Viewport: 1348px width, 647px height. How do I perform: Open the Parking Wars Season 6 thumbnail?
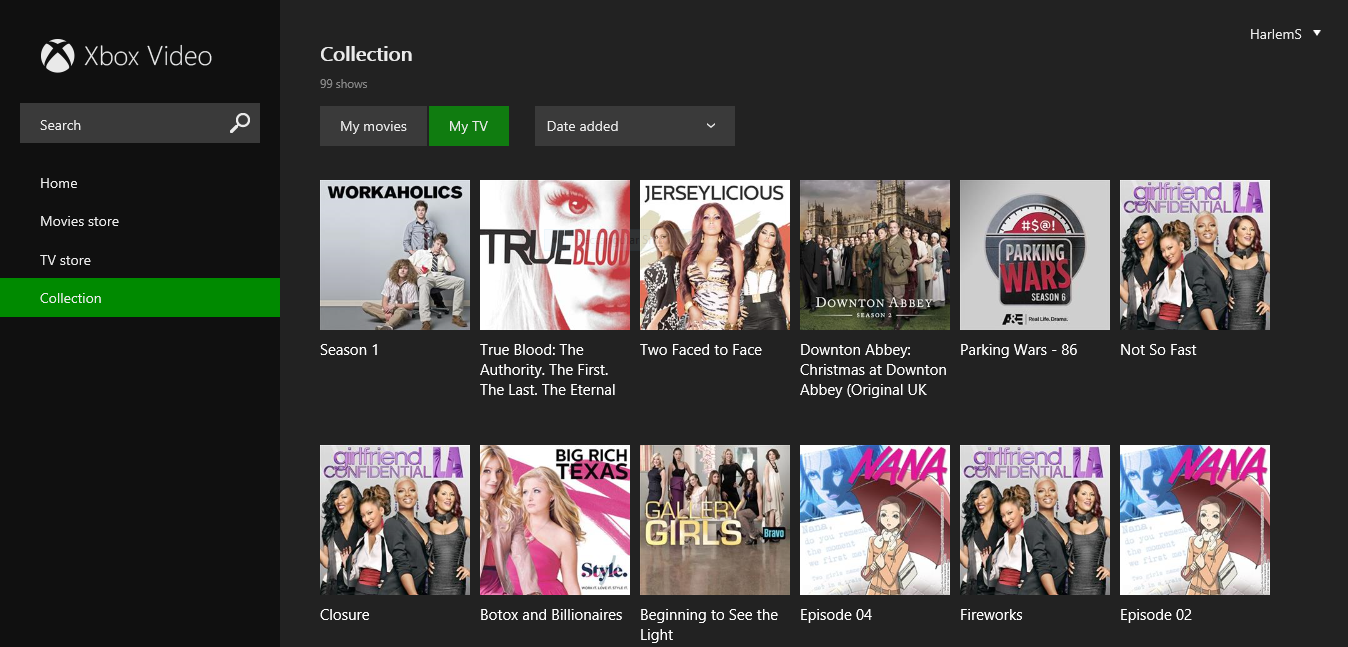click(x=1035, y=255)
